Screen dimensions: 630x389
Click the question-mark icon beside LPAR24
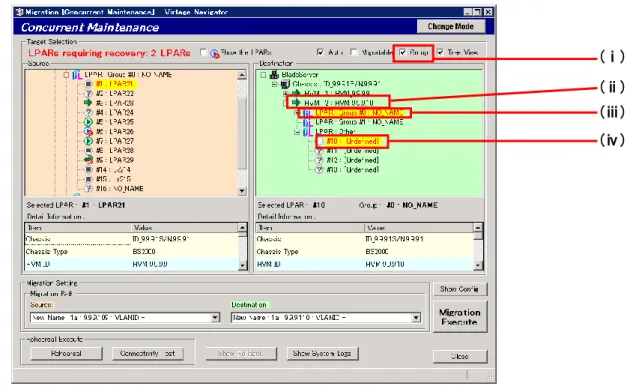88,113
